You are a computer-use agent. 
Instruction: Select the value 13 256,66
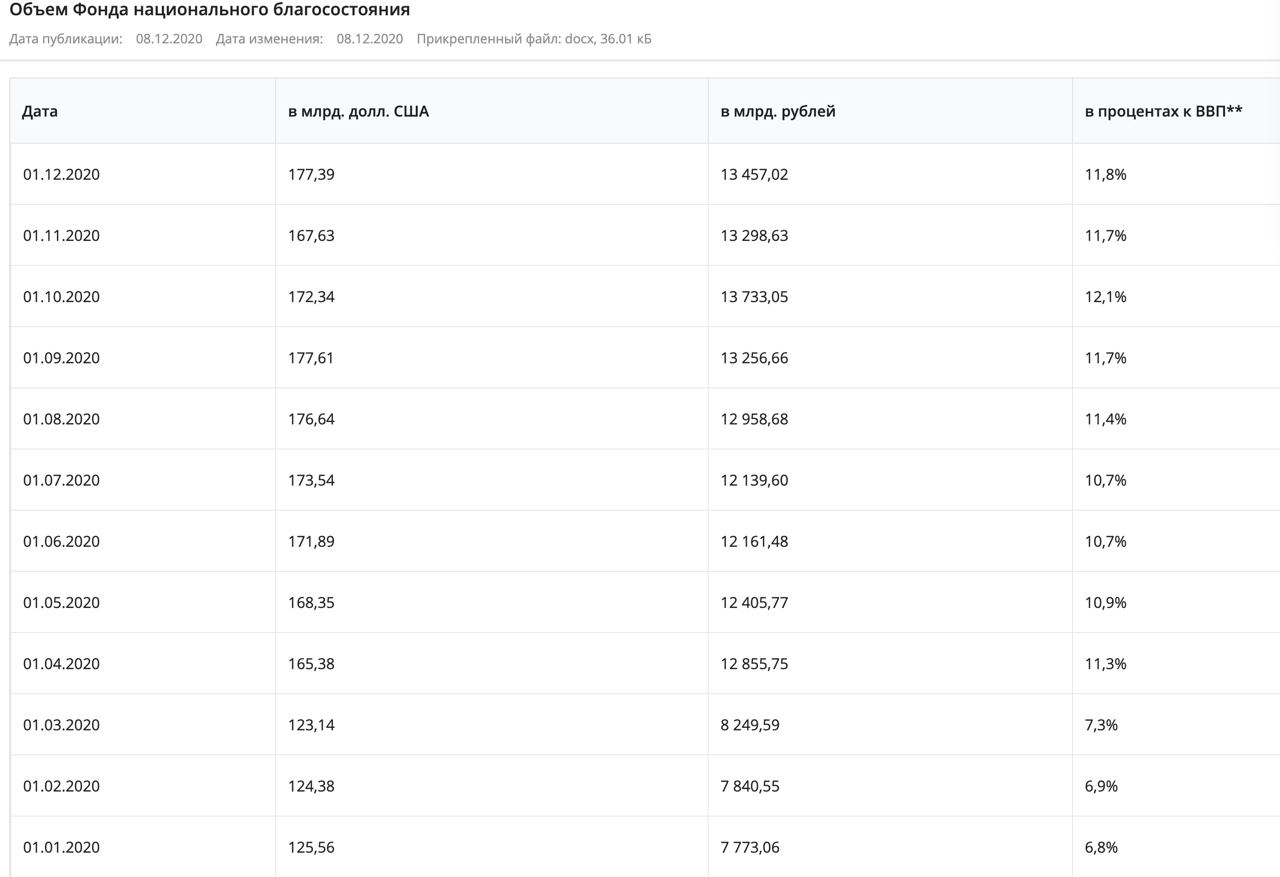point(754,358)
